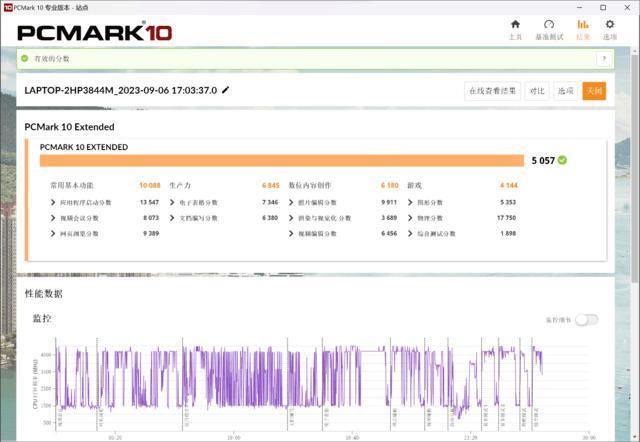
Task: Click the Gaming (游戏) score 4 144
Action: (x=509, y=185)
